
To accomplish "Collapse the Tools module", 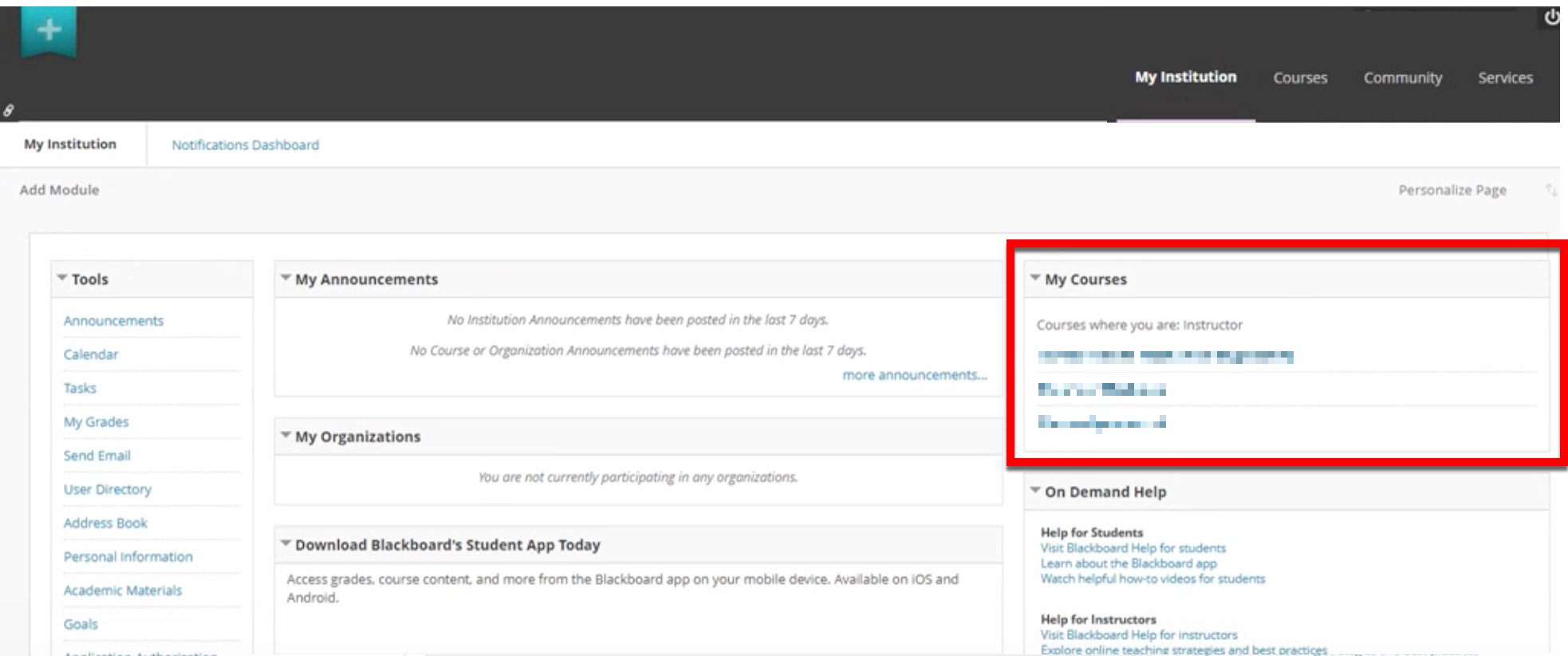I will (x=62, y=279).
